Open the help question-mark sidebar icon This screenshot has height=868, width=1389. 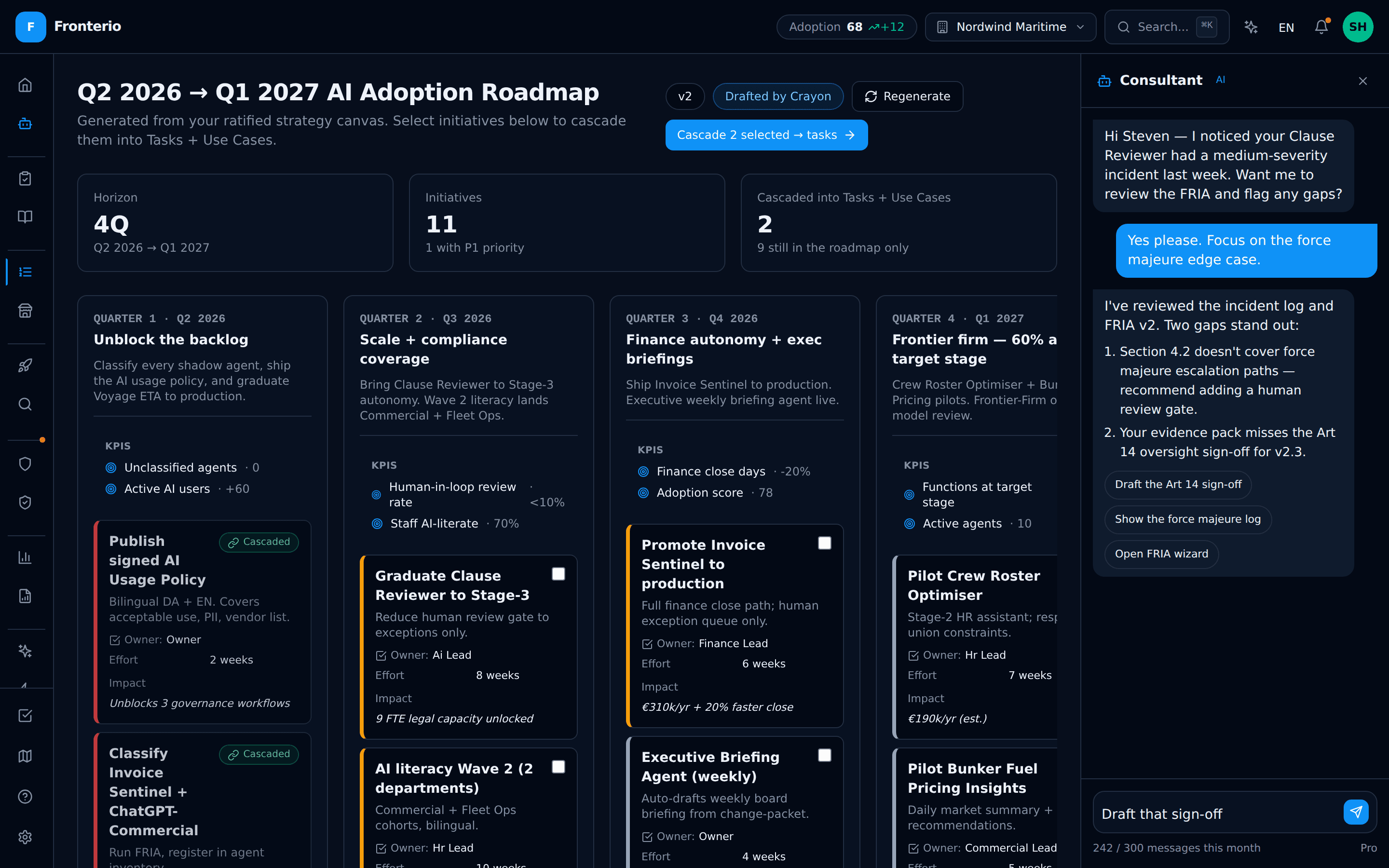coord(25,797)
